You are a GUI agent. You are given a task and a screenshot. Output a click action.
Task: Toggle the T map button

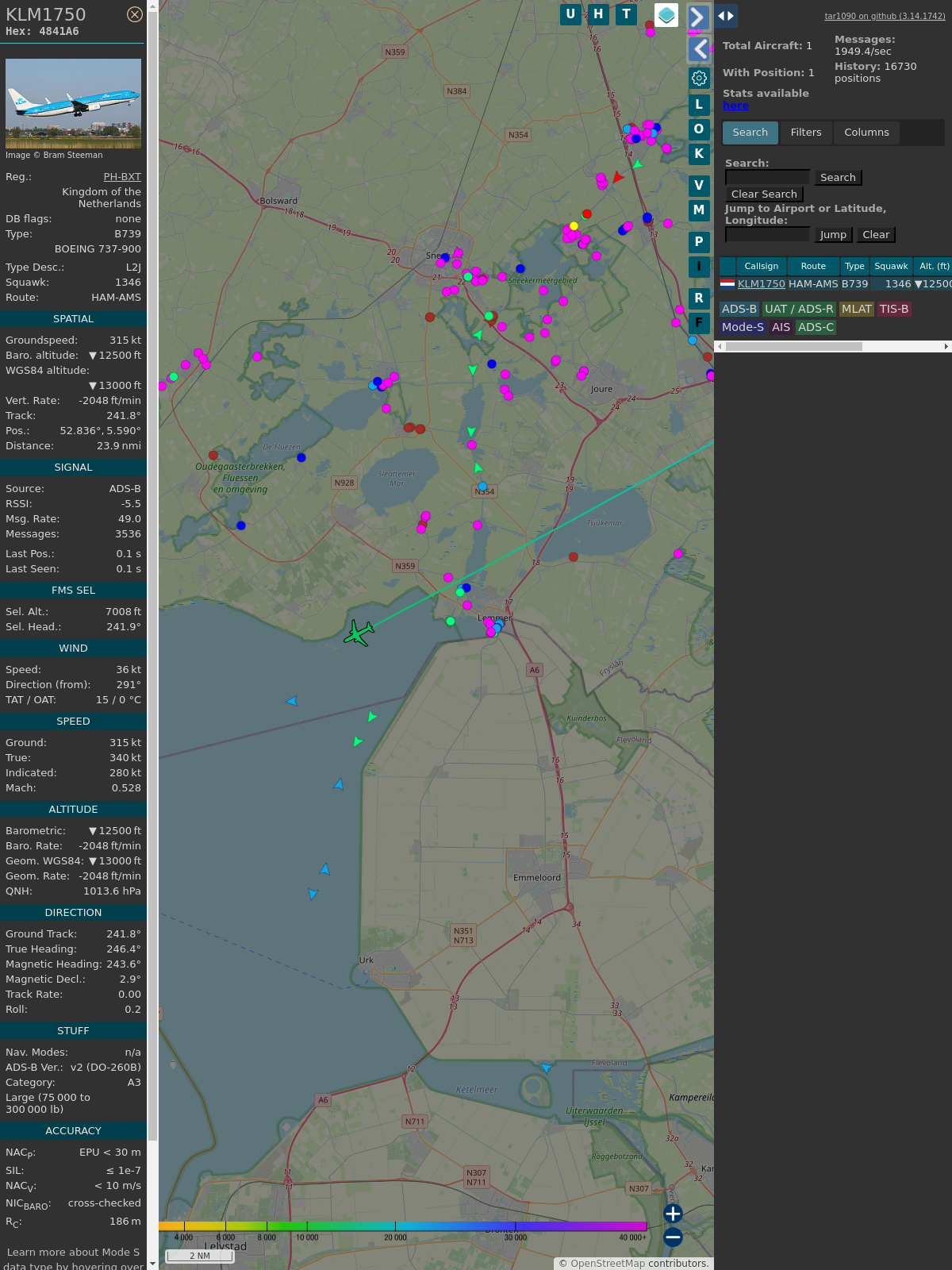pos(627,14)
